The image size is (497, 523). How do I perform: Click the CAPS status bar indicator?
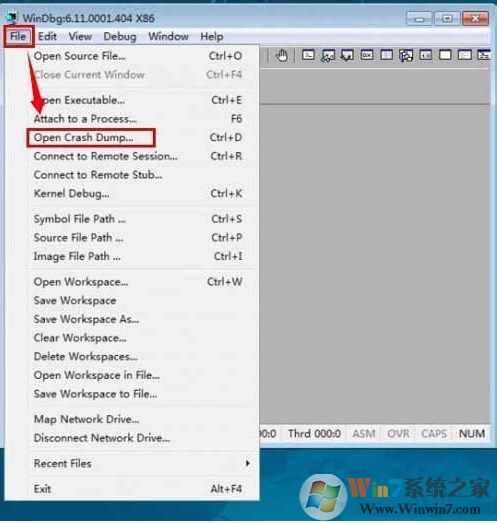point(434,434)
